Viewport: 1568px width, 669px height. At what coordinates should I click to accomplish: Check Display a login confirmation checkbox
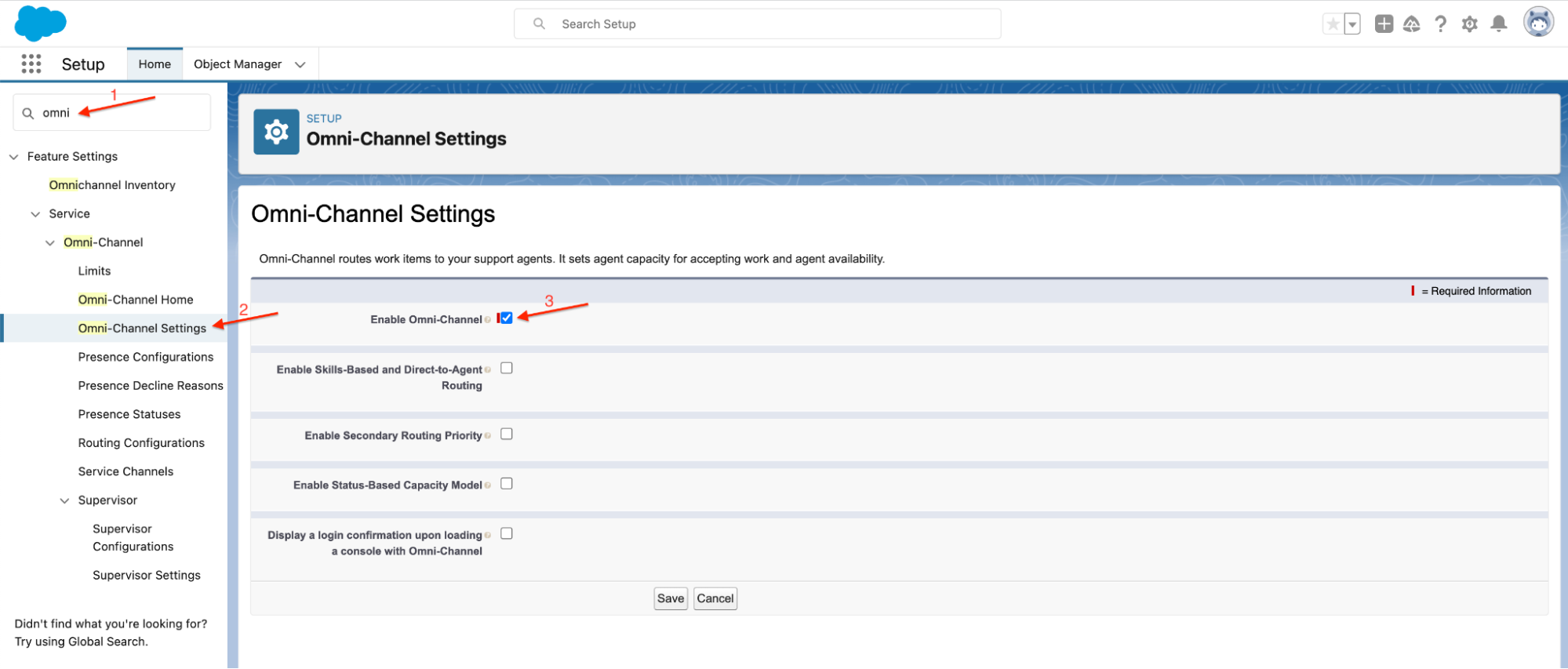click(507, 534)
